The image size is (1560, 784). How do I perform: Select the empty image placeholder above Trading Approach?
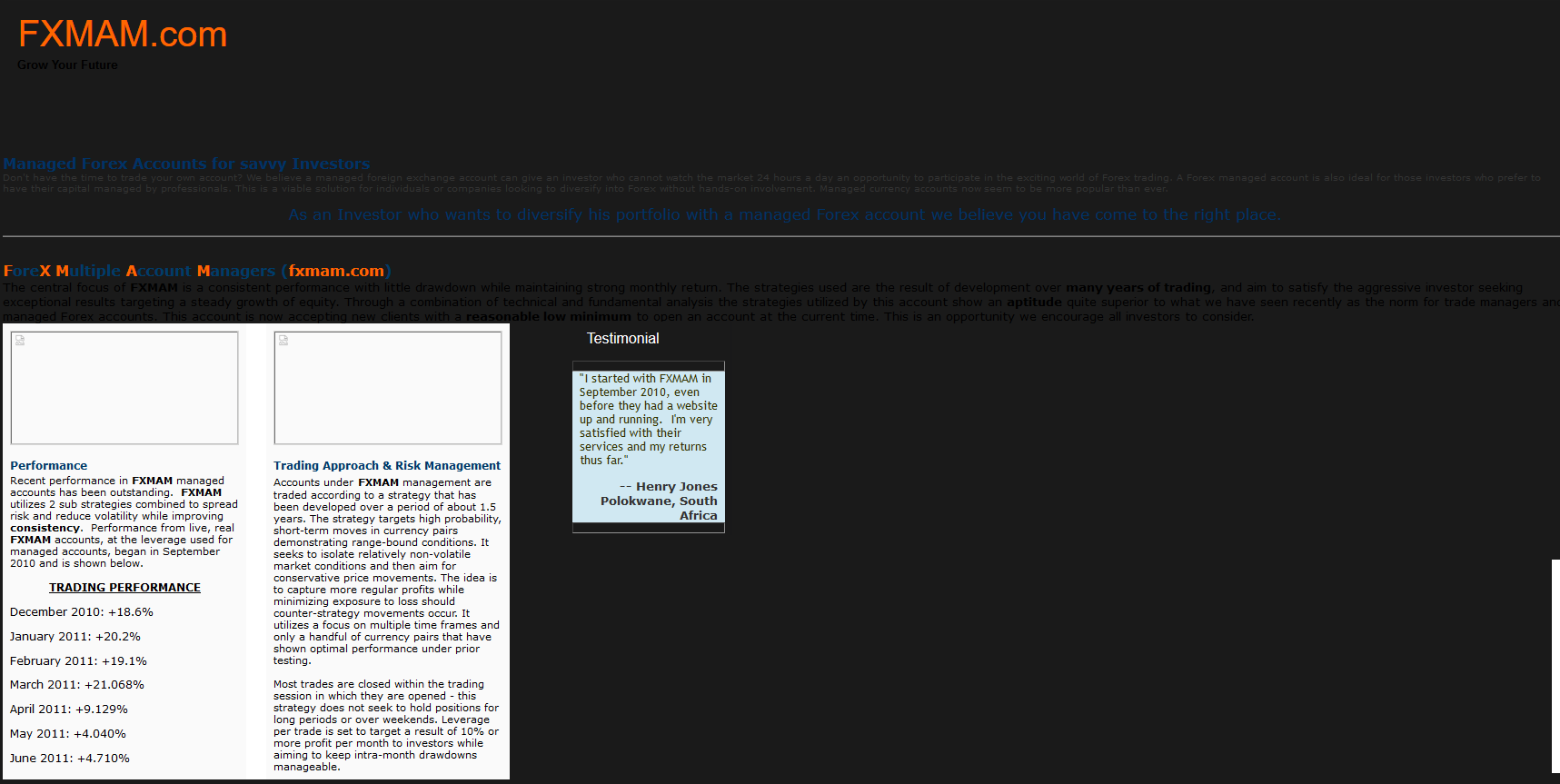point(388,388)
